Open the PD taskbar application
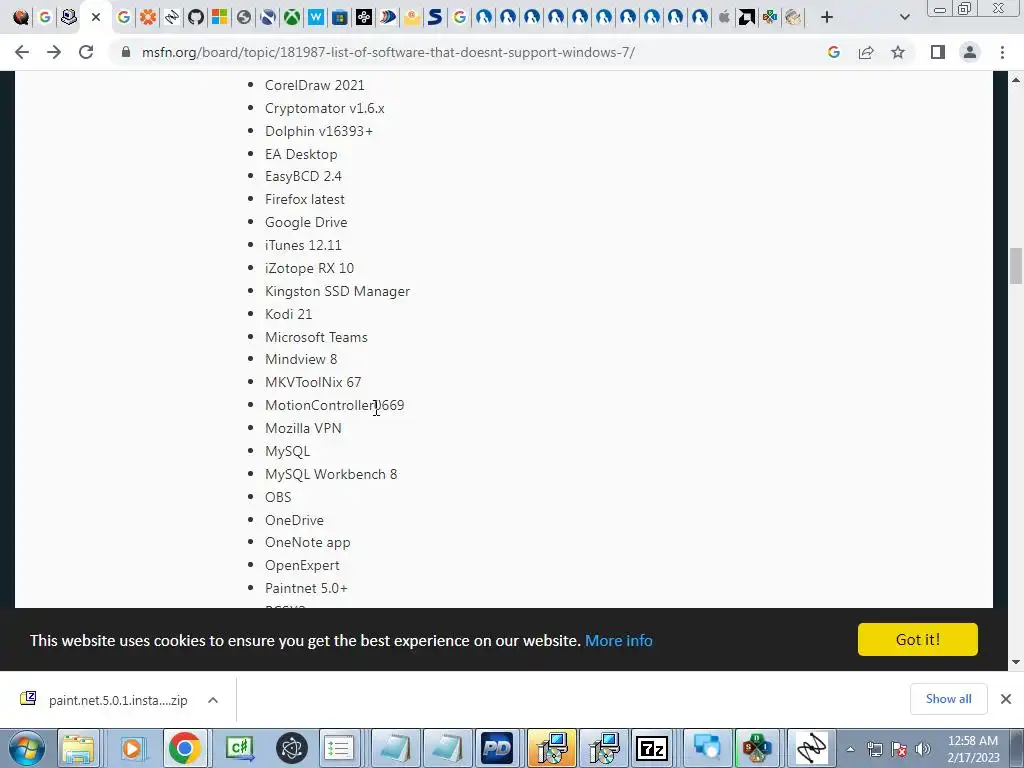The image size is (1024, 768). coord(496,748)
